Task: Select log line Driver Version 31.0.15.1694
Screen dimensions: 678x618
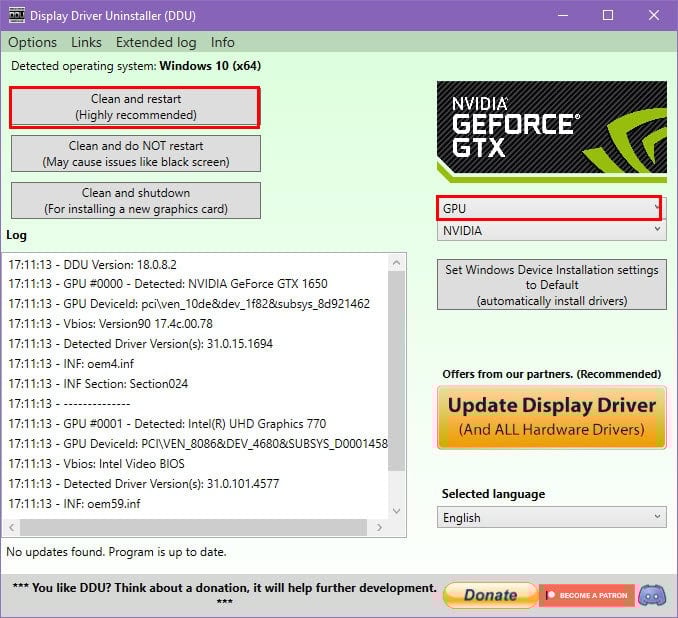Action: click(x=140, y=343)
